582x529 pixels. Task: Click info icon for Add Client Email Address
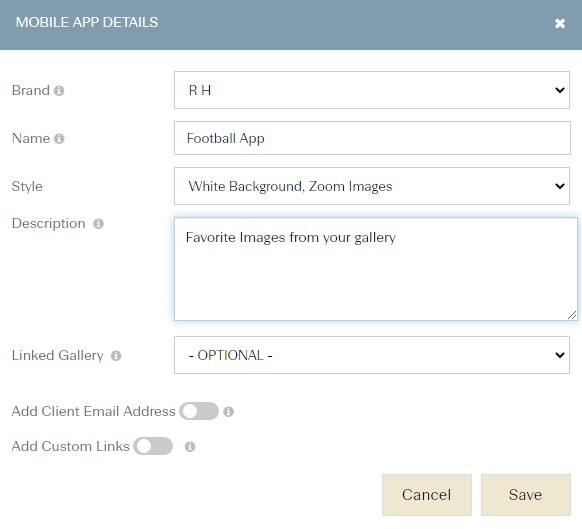[x=229, y=411]
